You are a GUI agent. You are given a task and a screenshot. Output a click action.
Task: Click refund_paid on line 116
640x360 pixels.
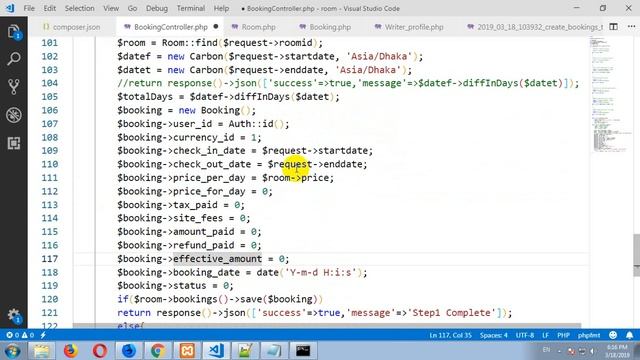(x=204, y=245)
